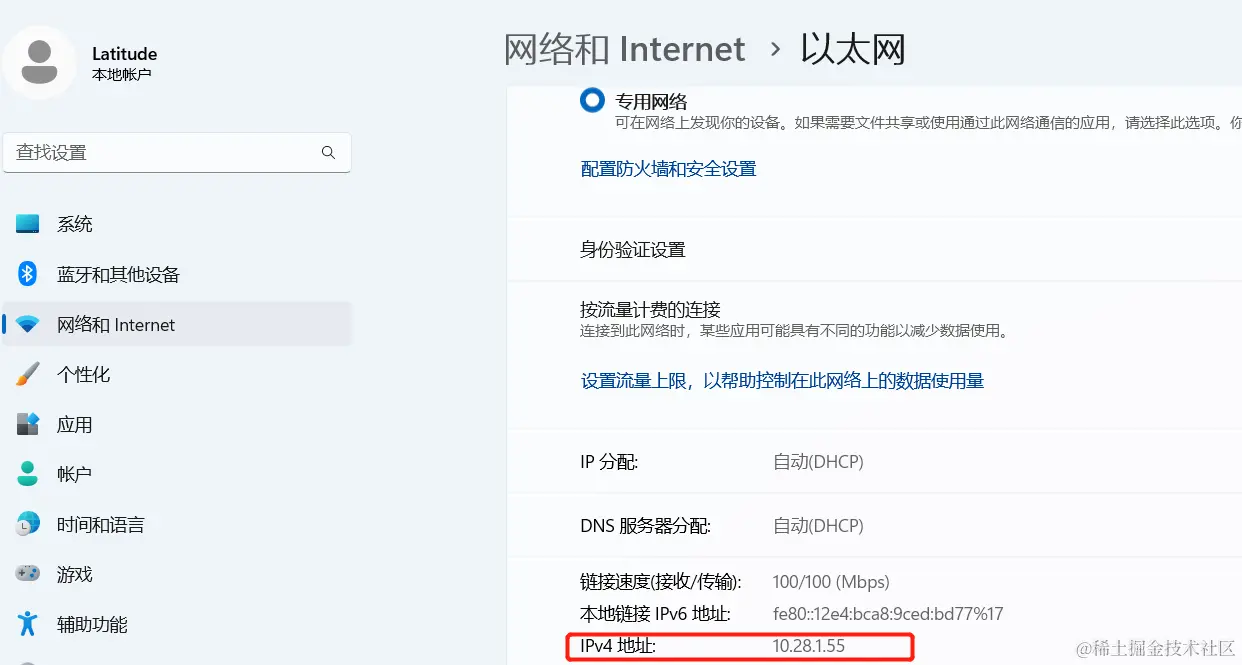Open 设置流量上限 data limit link

(x=782, y=381)
